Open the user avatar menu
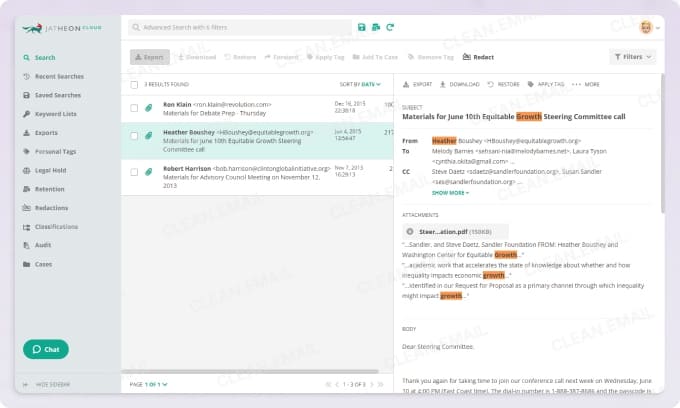 (x=649, y=27)
